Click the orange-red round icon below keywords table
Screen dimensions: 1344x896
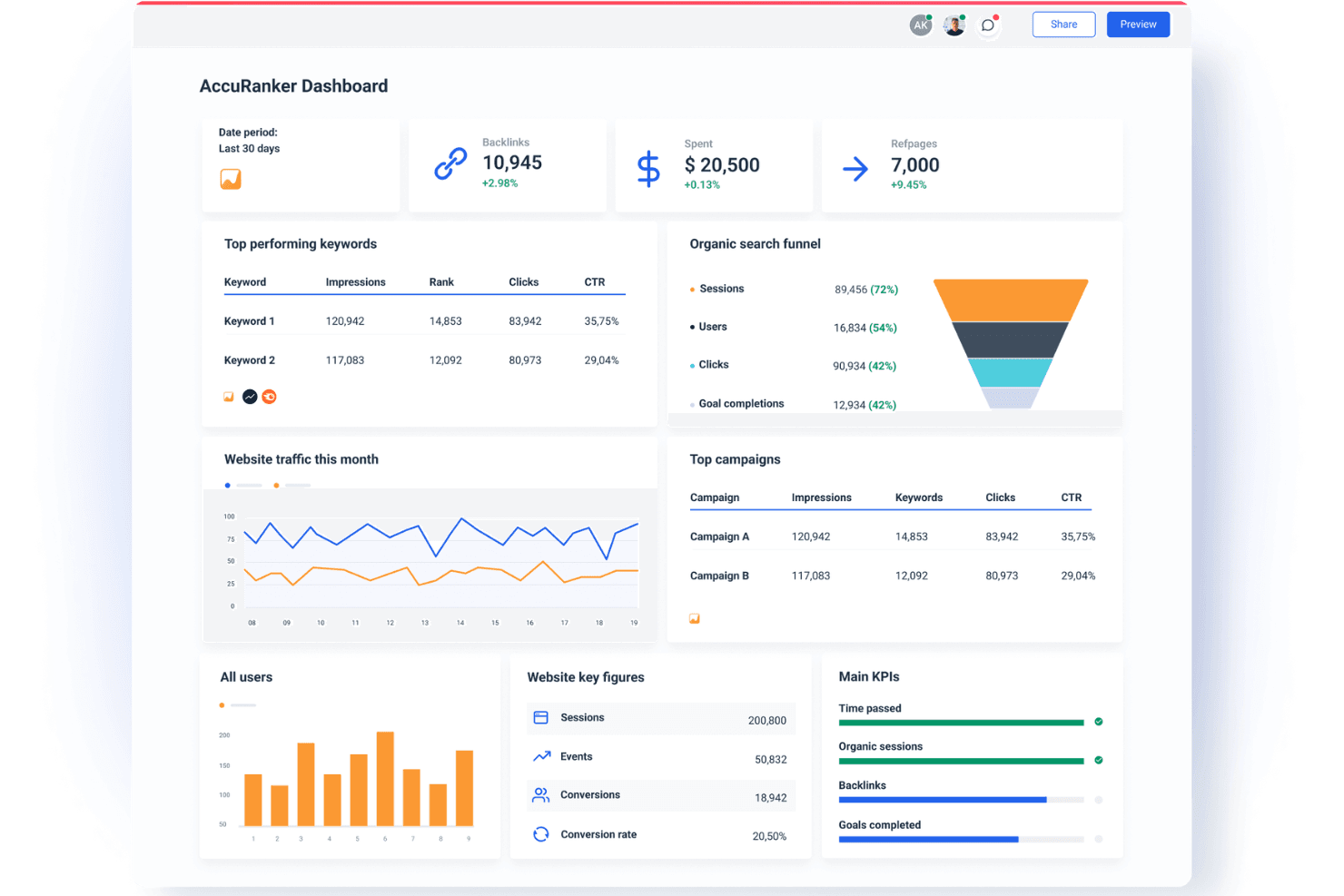pyautogui.click(x=270, y=397)
